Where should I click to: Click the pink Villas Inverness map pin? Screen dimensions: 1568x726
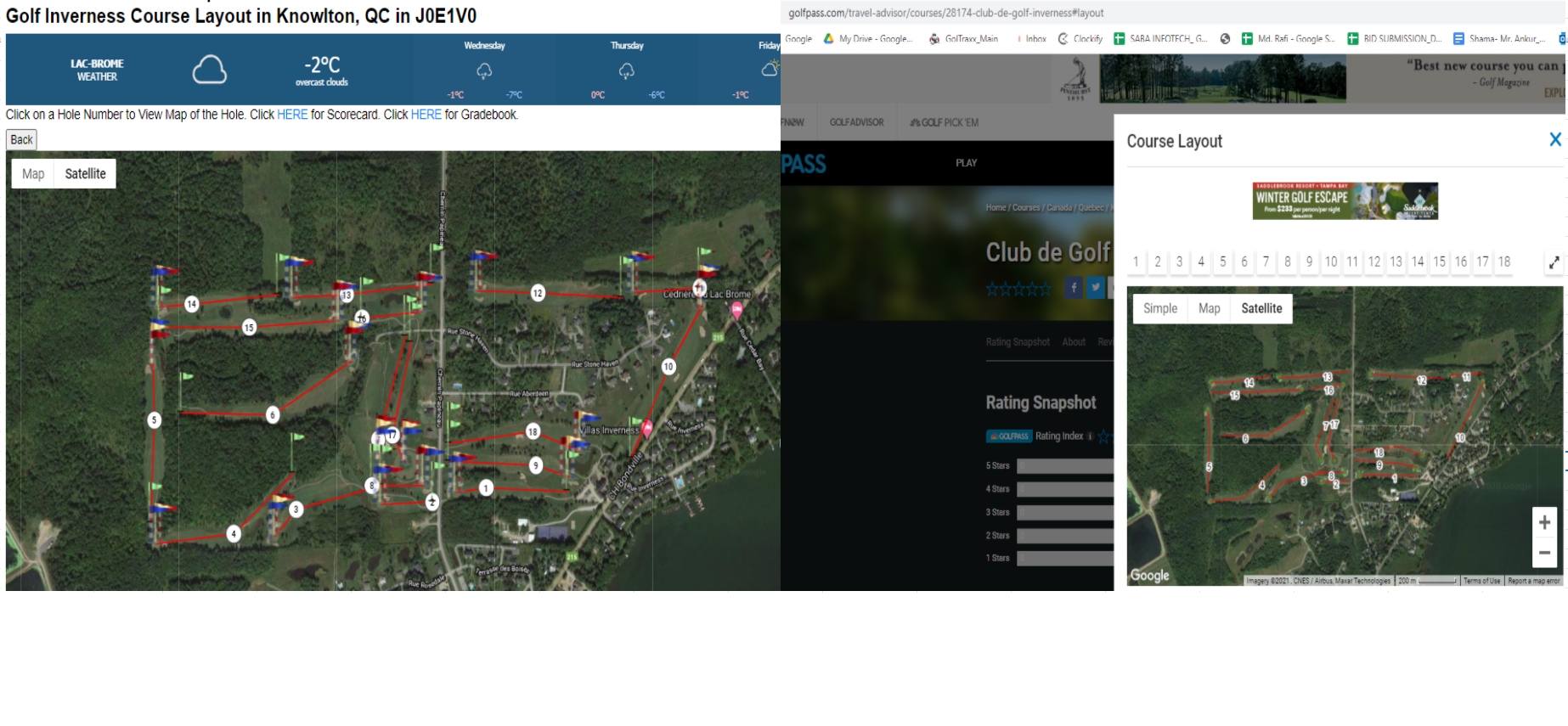(647, 427)
